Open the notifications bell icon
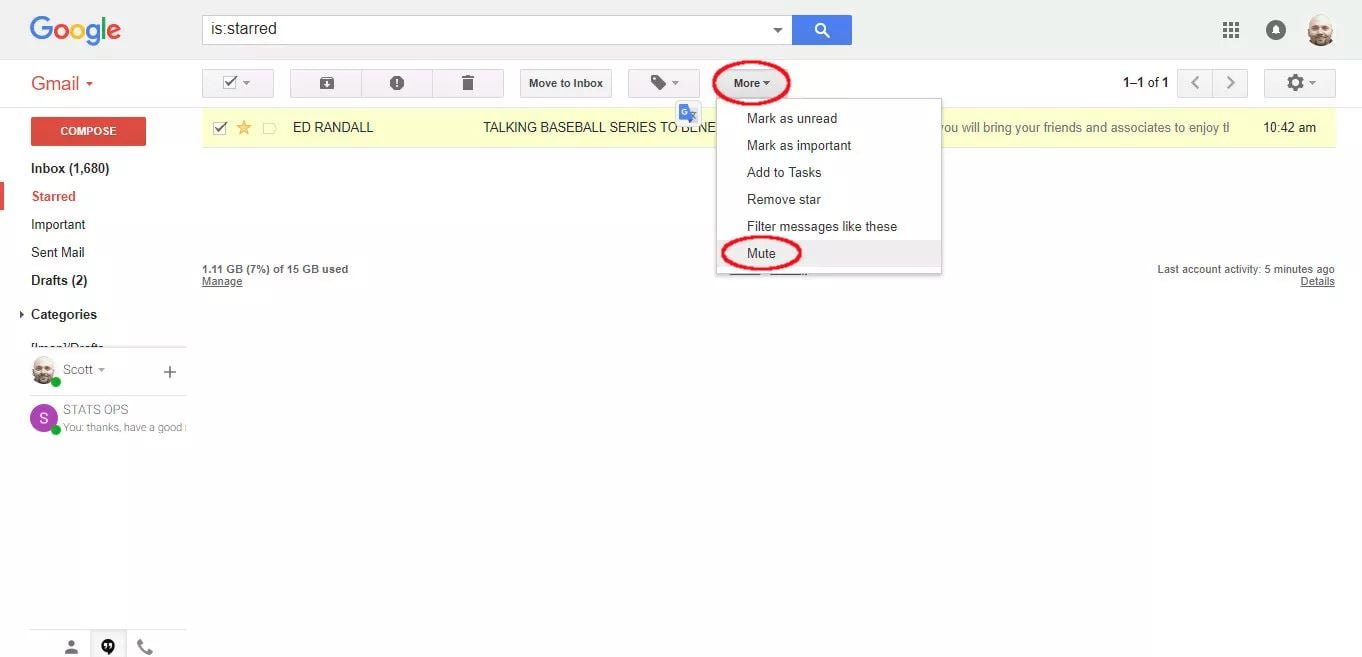This screenshot has height=657, width=1362. 1276,30
